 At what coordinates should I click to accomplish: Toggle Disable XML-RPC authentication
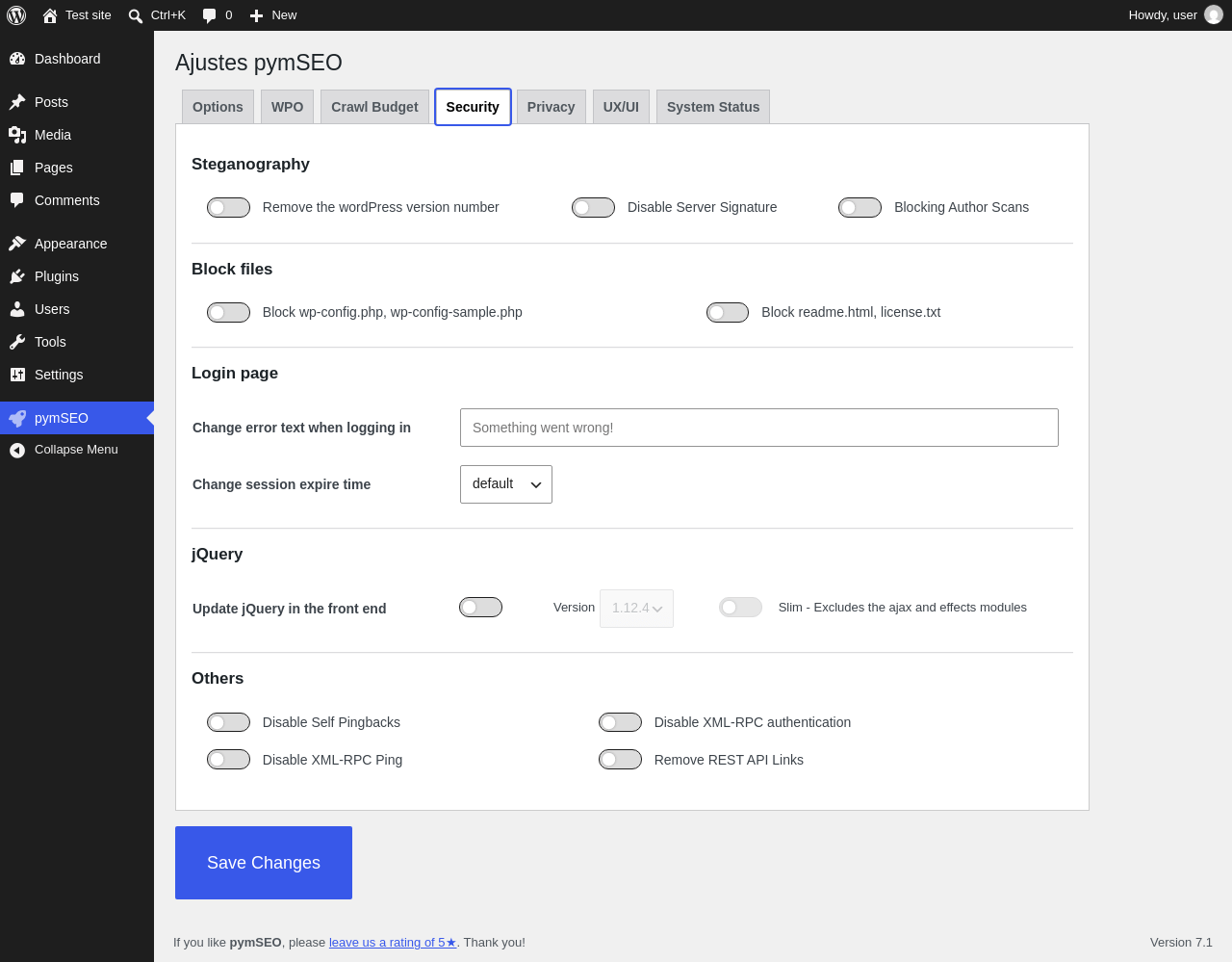click(620, 722)
